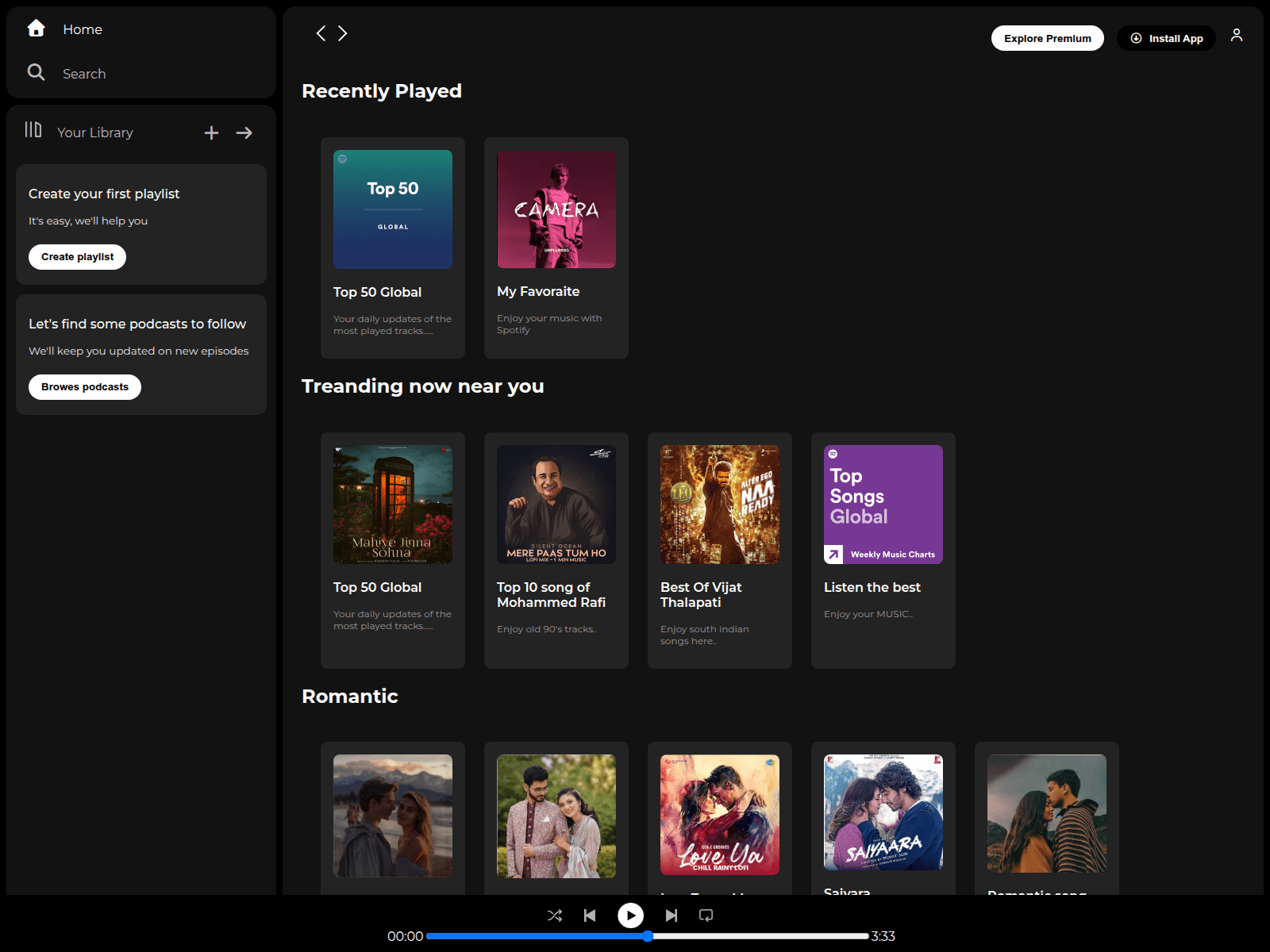Go back with left chevron

(x=321, y=33)
